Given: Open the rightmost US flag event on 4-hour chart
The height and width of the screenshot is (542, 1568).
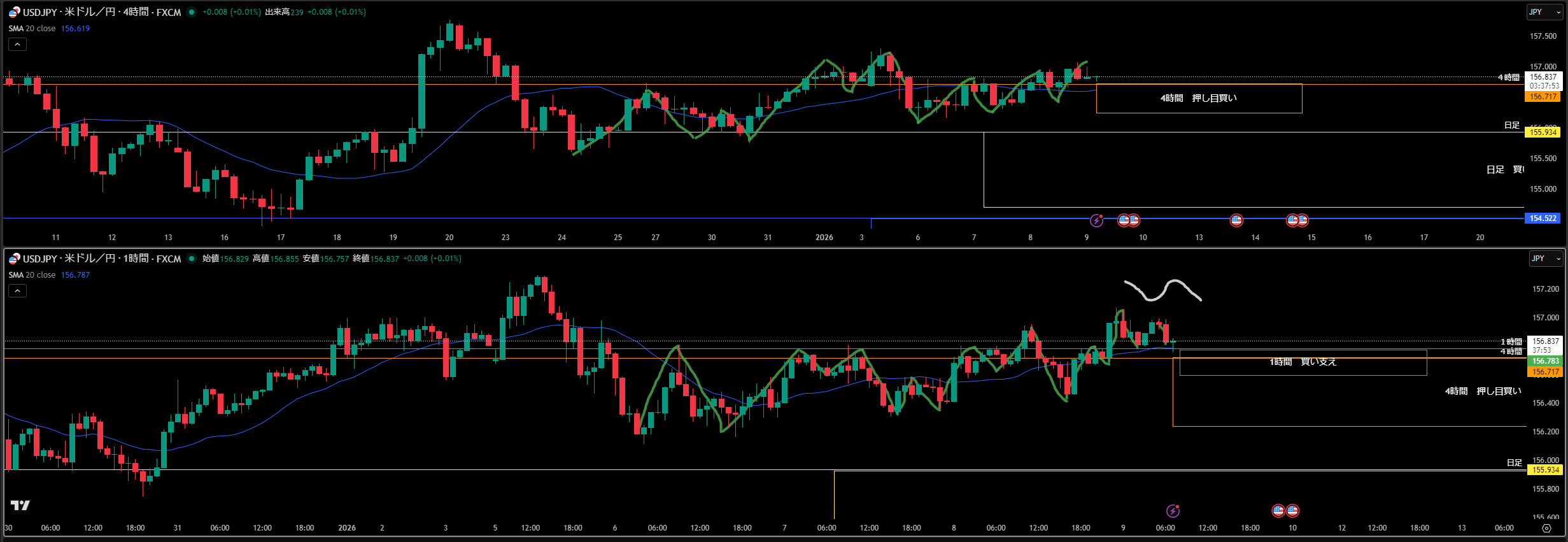Looking at the screenshot, I should click(1303, 220).
